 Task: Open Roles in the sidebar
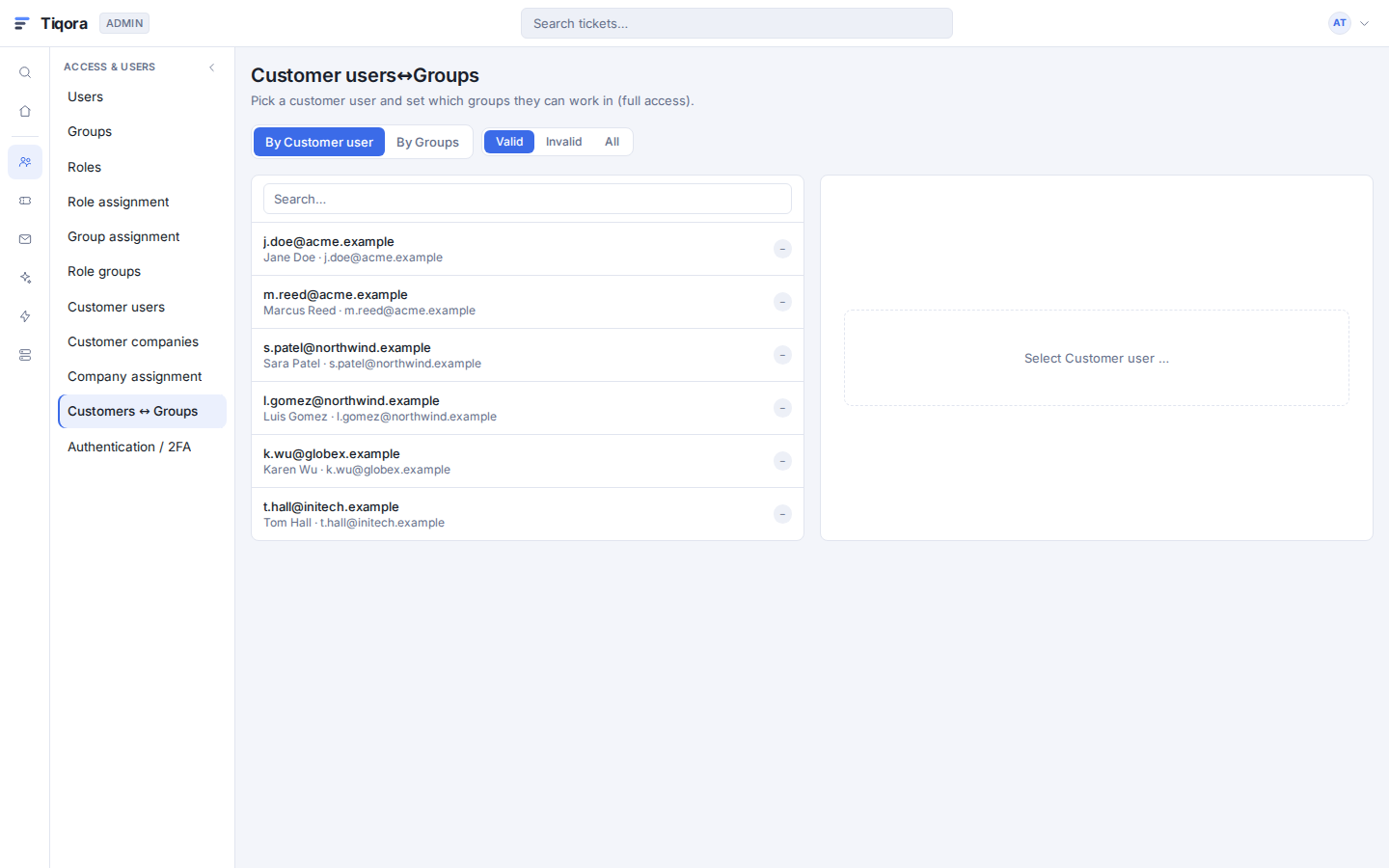[x=142, y=167]
